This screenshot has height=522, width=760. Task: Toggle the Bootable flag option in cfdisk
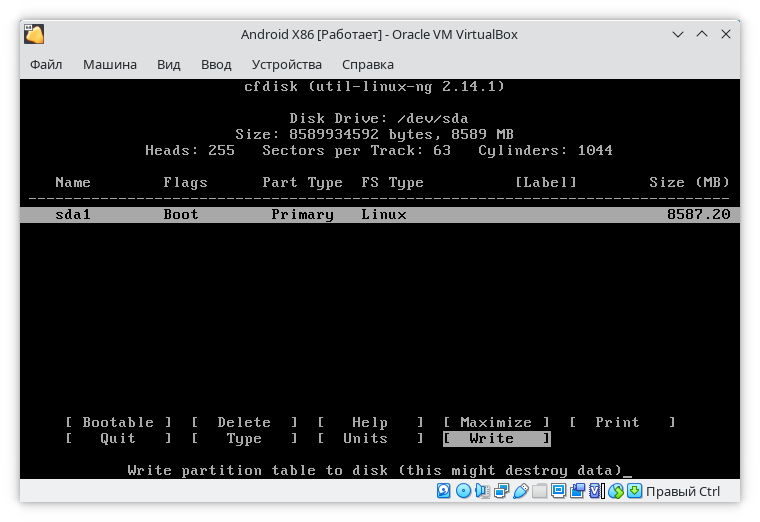(118, 422)
